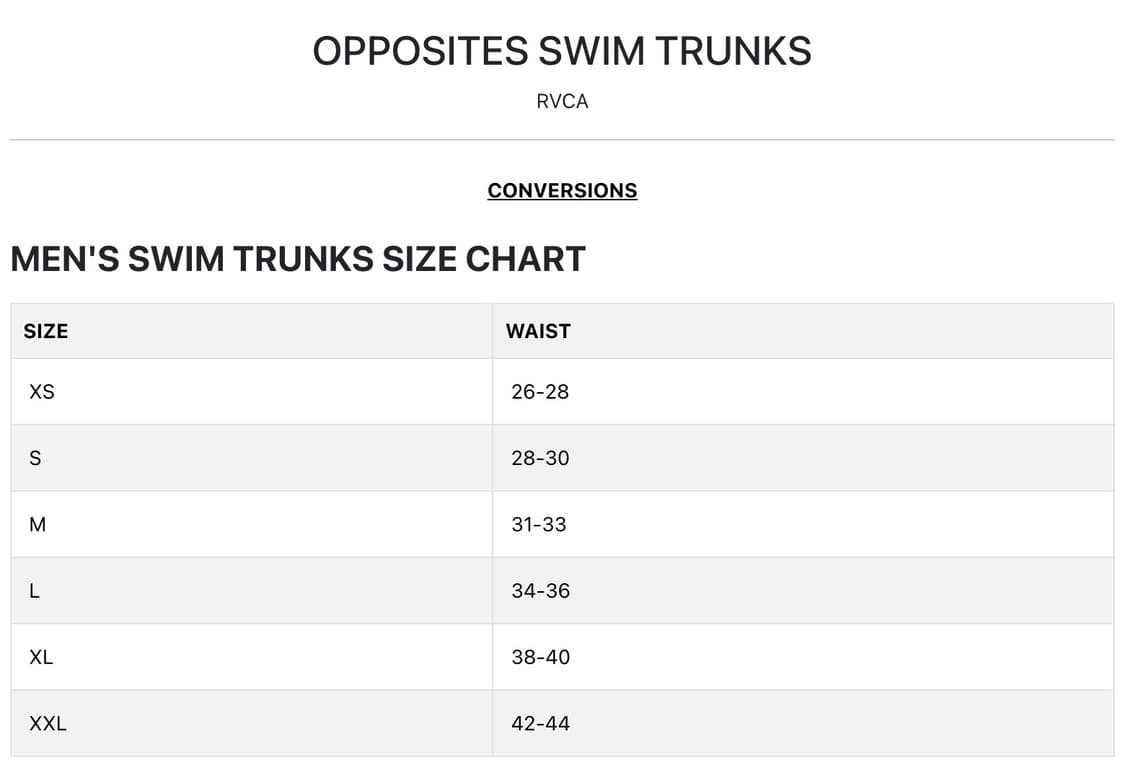The height and width of the screenshot is (767, 1125).
Task: Select the MEN'S SWIM TRUNKS SIZE CHART heading
Action: (x=298, y=258)
